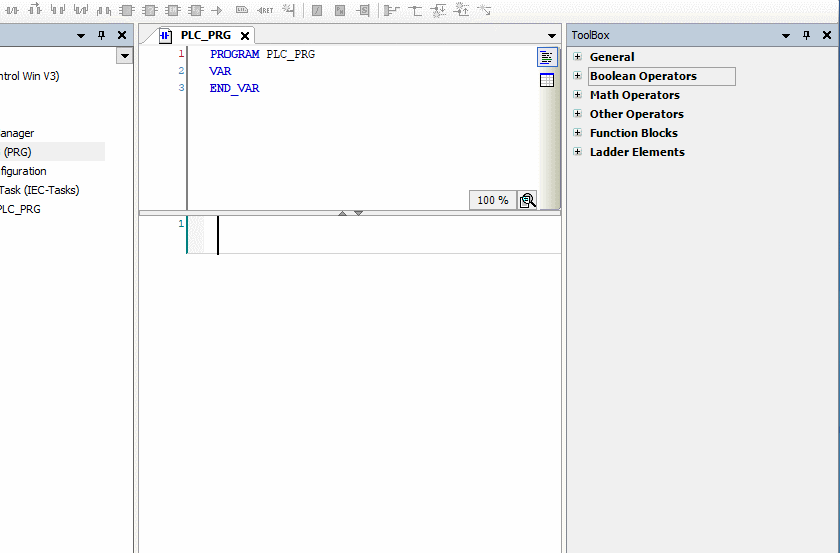Image resolution: width=840 pixels, height=553 pixels.
Task: Switch declaration editor to tabular view
Action: point(547,80)
